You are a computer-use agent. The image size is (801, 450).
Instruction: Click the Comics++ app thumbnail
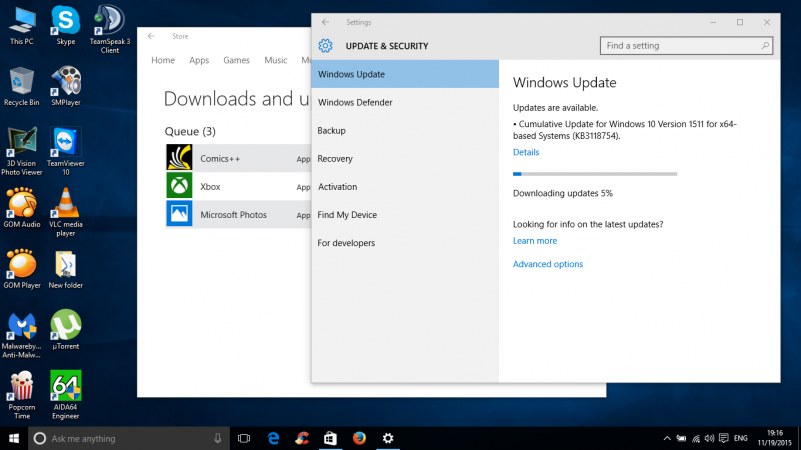[179, 157]
